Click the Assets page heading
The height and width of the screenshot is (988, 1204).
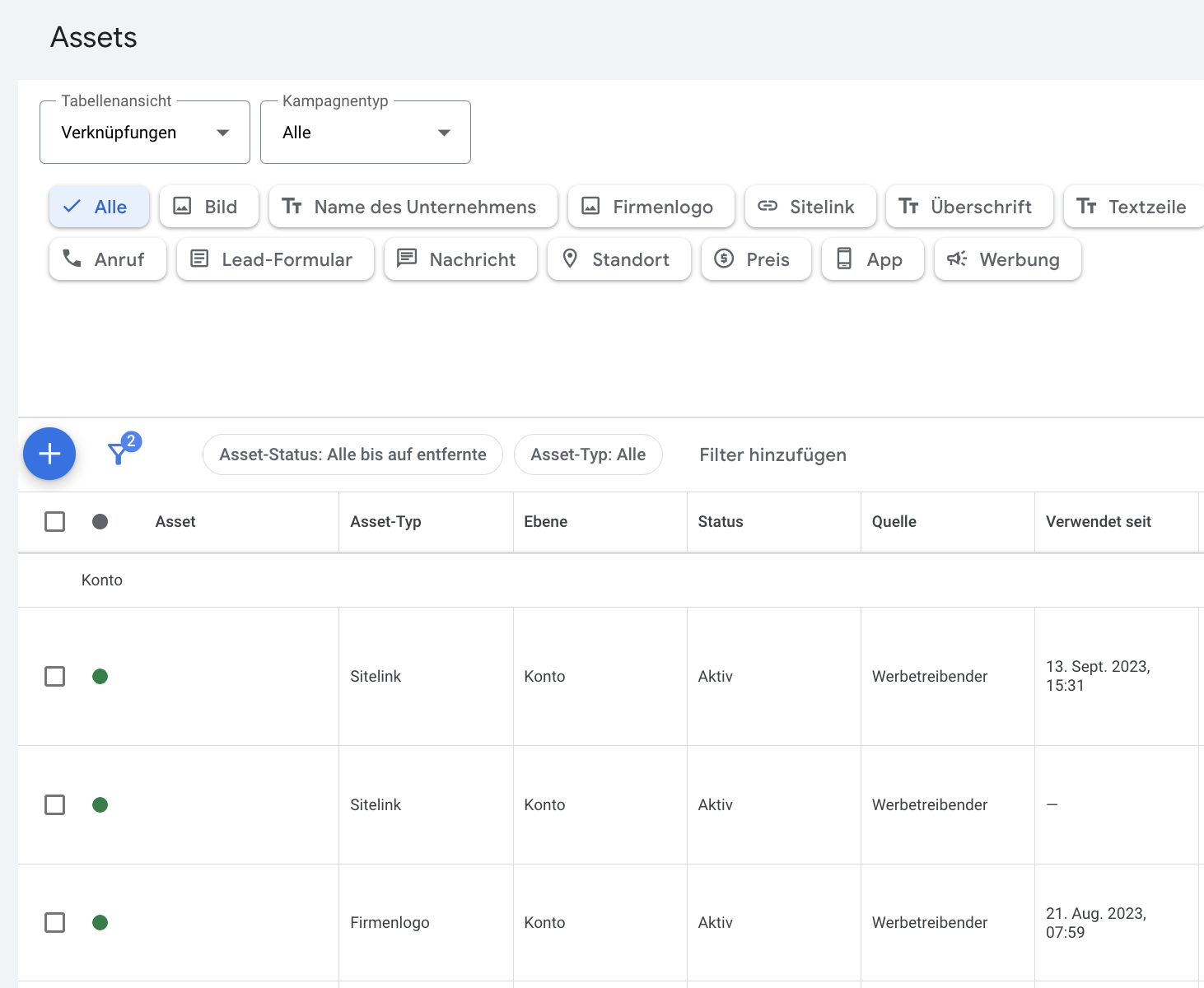(94, 37)
